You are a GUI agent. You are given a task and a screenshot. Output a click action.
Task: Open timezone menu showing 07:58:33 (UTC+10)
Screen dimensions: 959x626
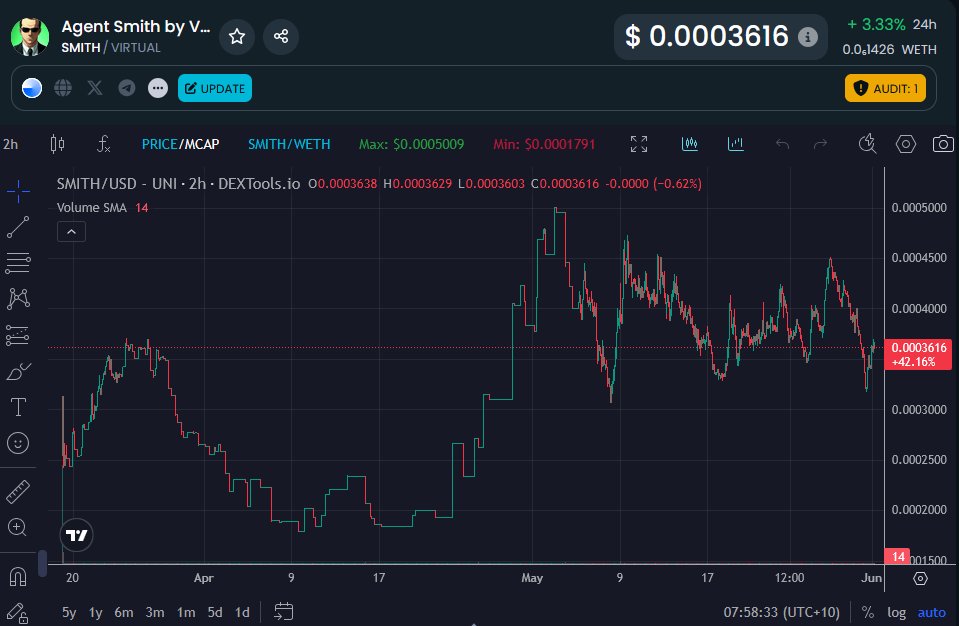pyautogui.click(x=781, y=612)
